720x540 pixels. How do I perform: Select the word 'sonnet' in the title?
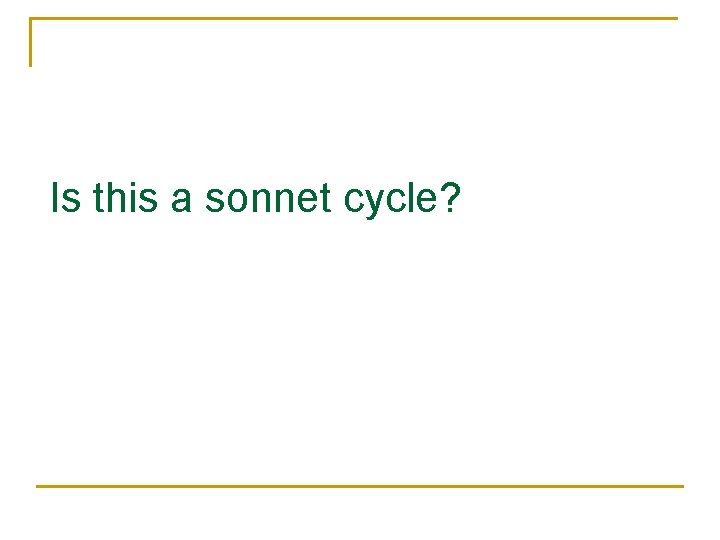(268, 198)
